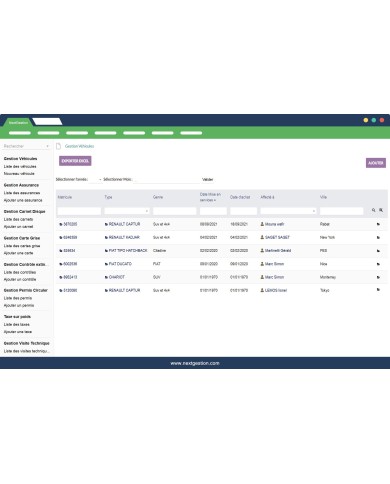
Task: Click matricule icon in Tokyo row
Action: coord(61,290)
